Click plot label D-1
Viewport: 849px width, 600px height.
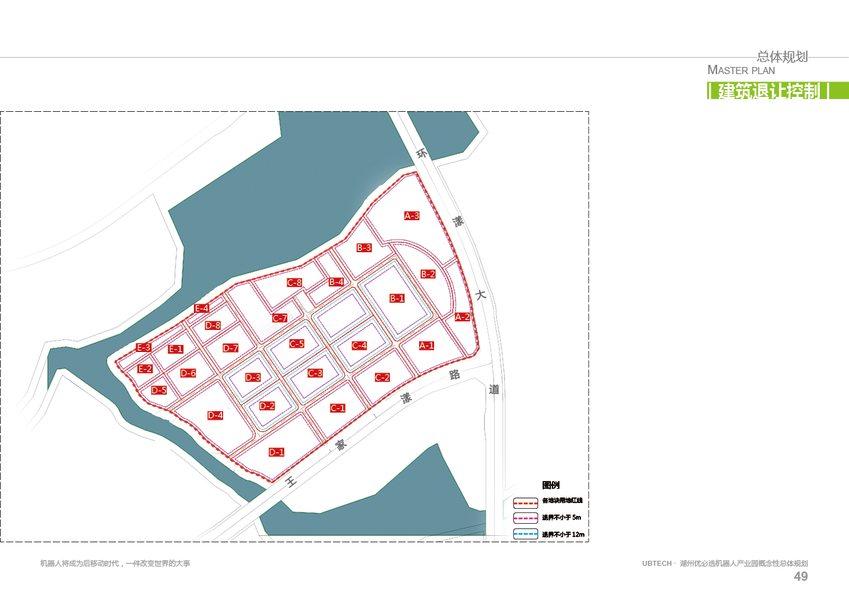coord(276,452)
